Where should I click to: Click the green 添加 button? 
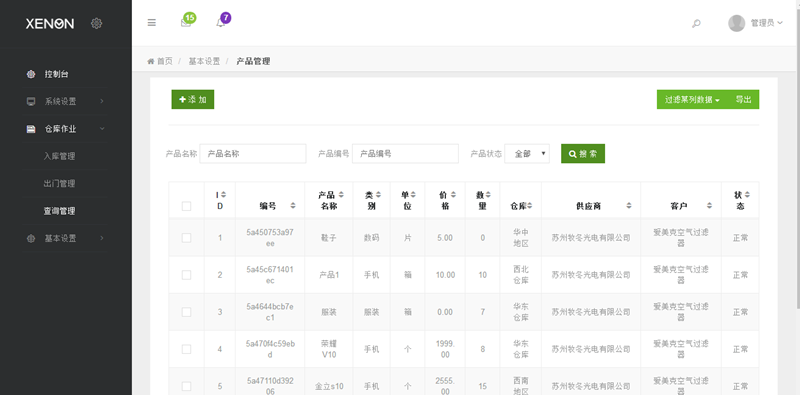coord(192,100)
